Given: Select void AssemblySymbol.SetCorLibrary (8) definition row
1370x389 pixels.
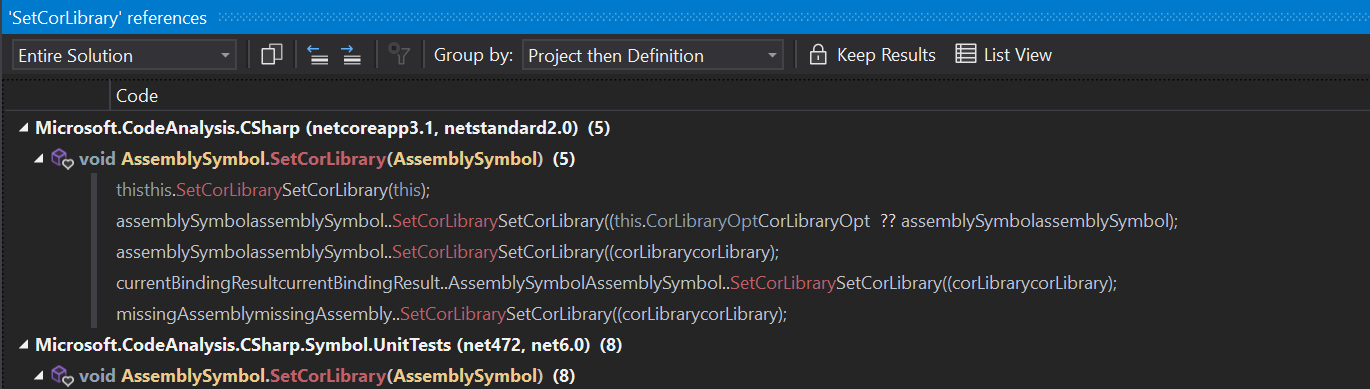Looking at the screenshot, I should click(x=327, y=376).
